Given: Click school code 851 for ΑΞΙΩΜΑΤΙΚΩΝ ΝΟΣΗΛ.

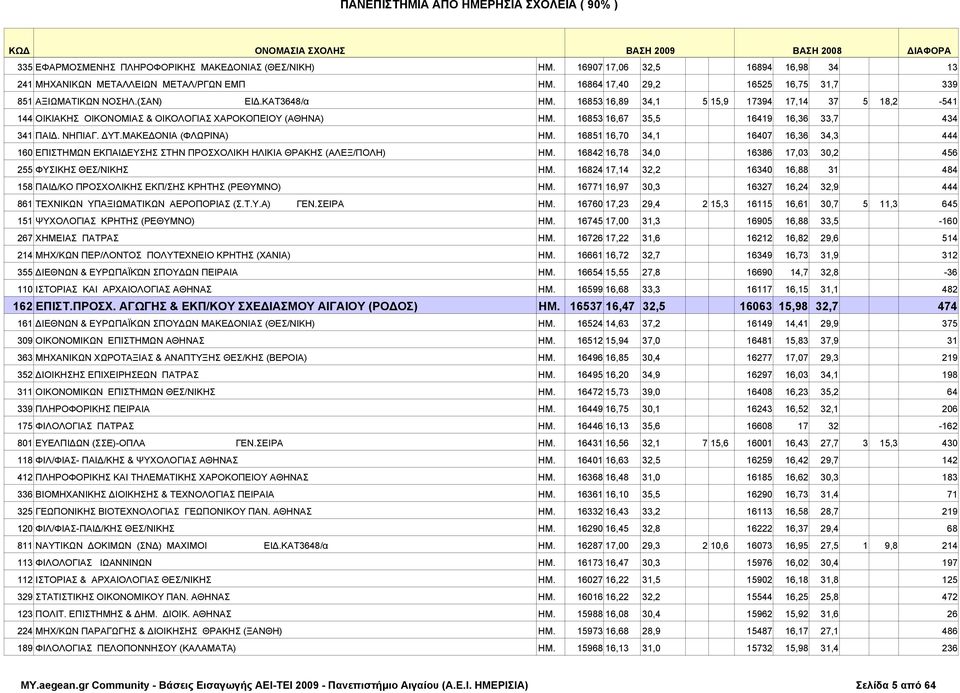Looking at the screenshot, I should pos(24,102).
